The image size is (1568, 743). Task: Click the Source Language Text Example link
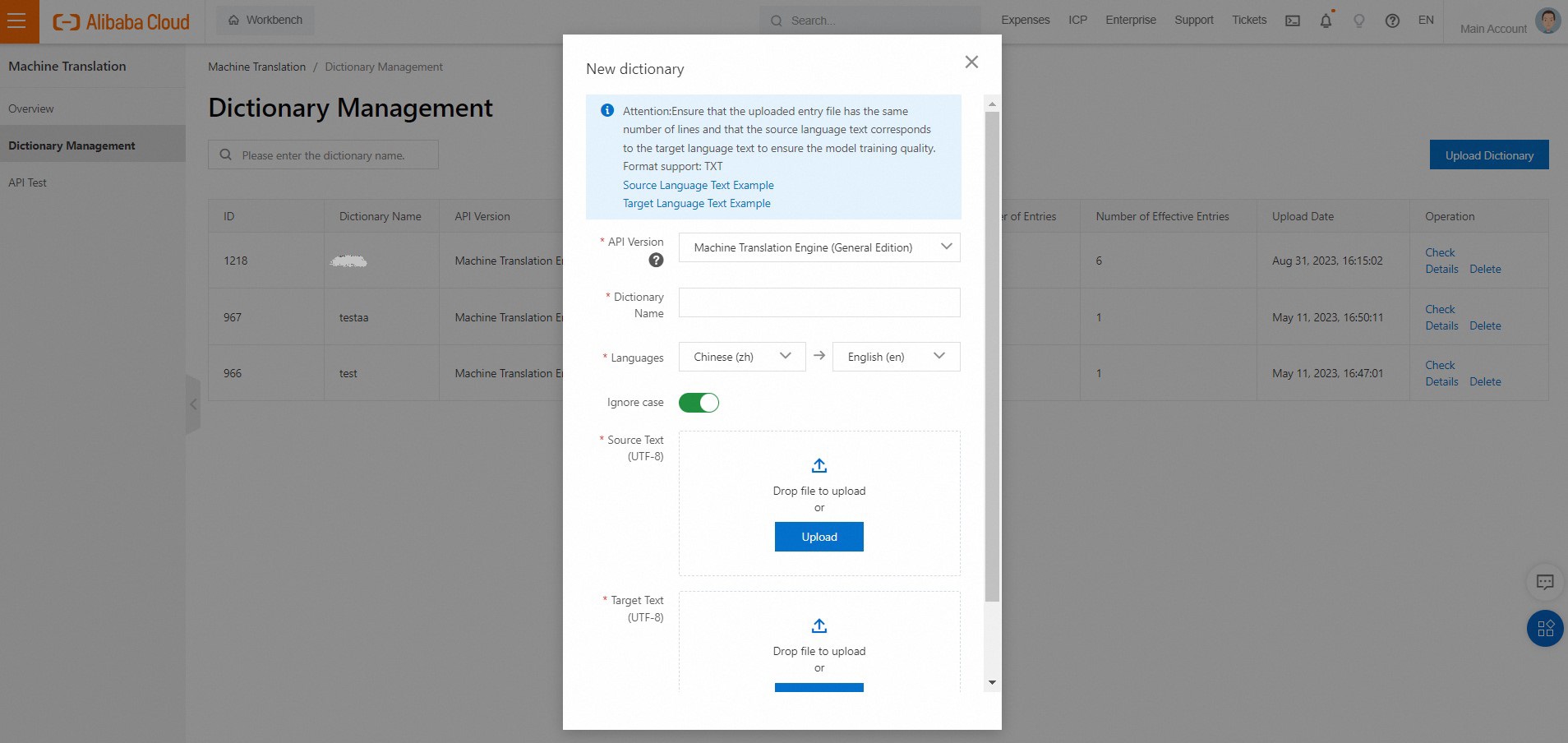[698, 185]
